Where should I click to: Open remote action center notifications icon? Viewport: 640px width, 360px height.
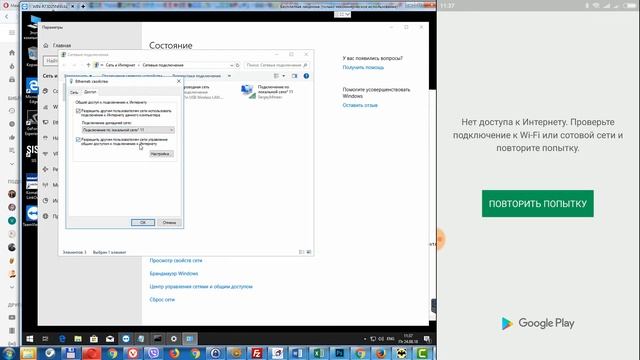427,339
